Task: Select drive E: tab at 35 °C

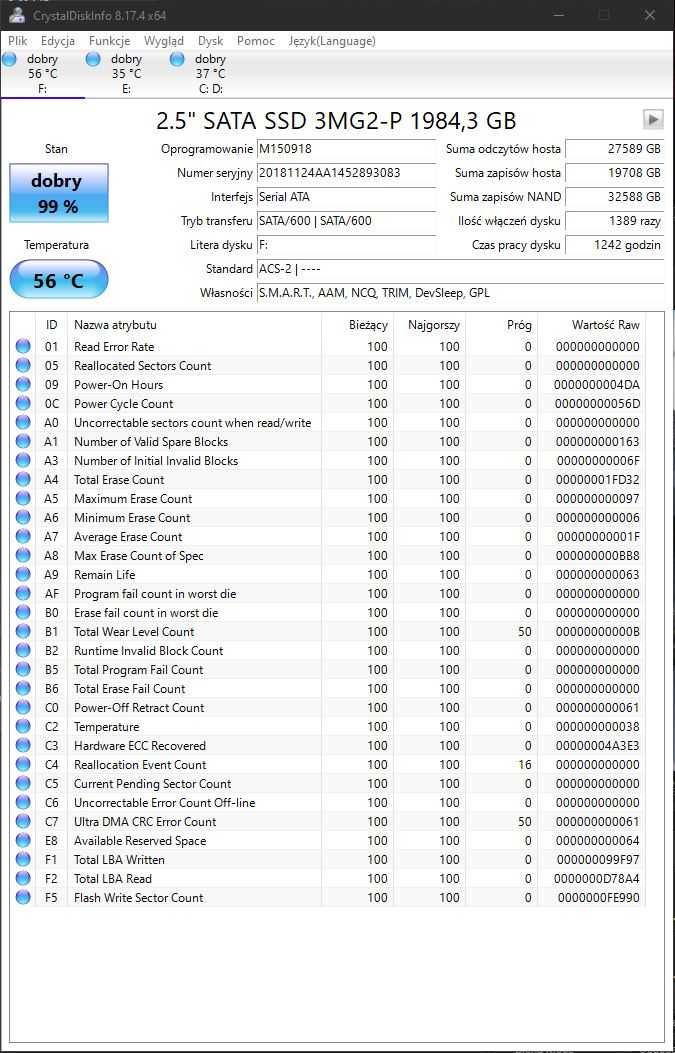Action: coord(126,74)
